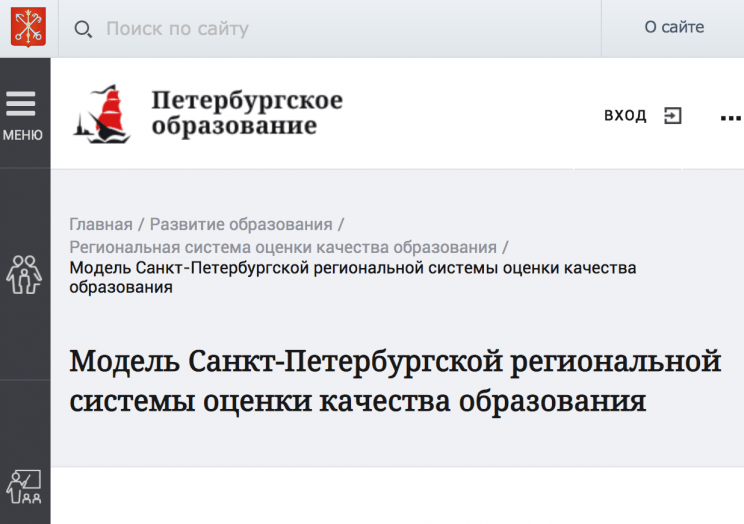
Task: Open the 'О сайте' tab
Action: pos(673,28)
